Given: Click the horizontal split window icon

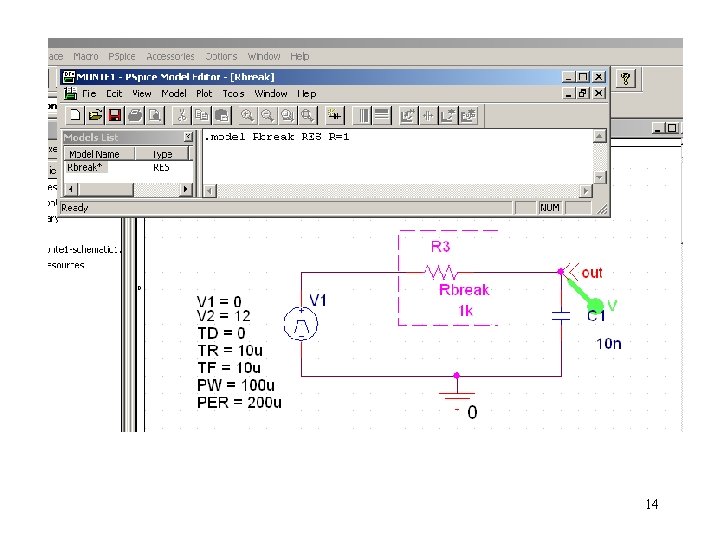Looking at the screenshot, I should pos(382,115).
